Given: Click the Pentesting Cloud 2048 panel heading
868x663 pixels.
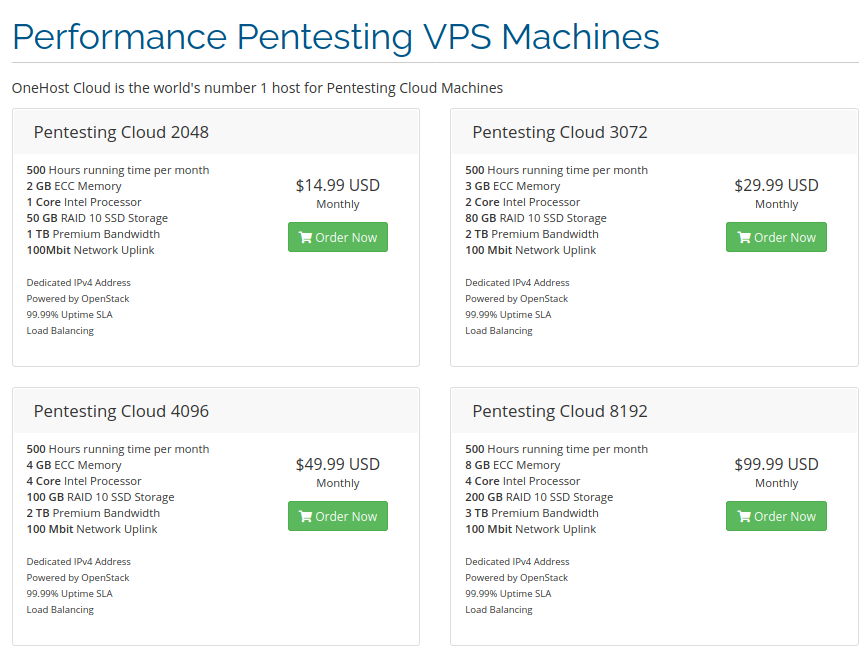Looking at the screenshot, I should [x=121, y=132].
